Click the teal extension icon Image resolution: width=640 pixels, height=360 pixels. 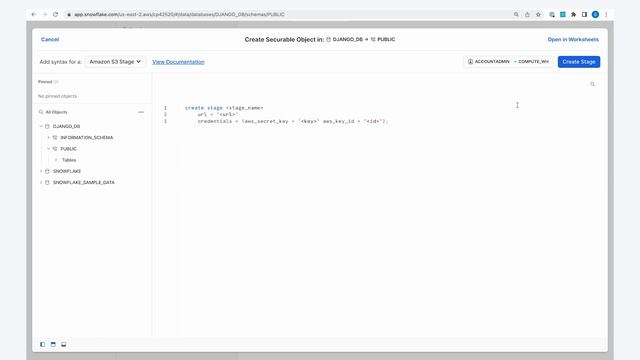point(563,14)
